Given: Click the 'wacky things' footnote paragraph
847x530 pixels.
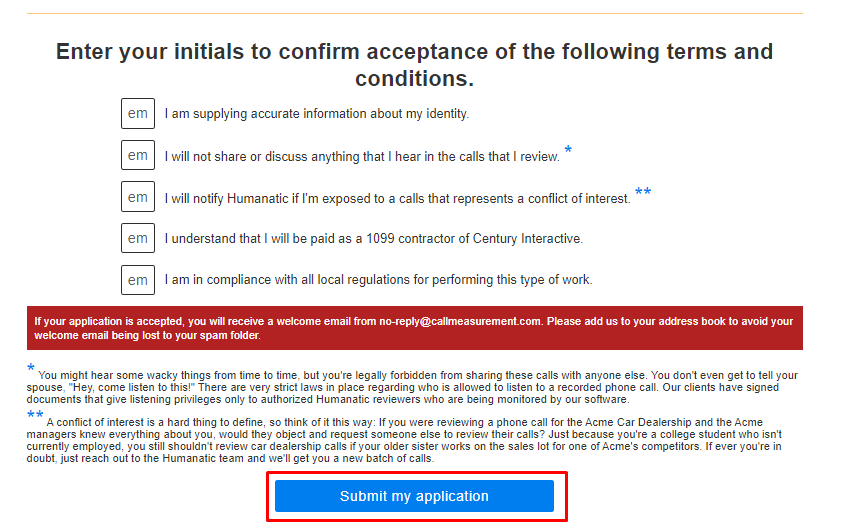Looking at the screenshot, I should click(x=414, y=387).
